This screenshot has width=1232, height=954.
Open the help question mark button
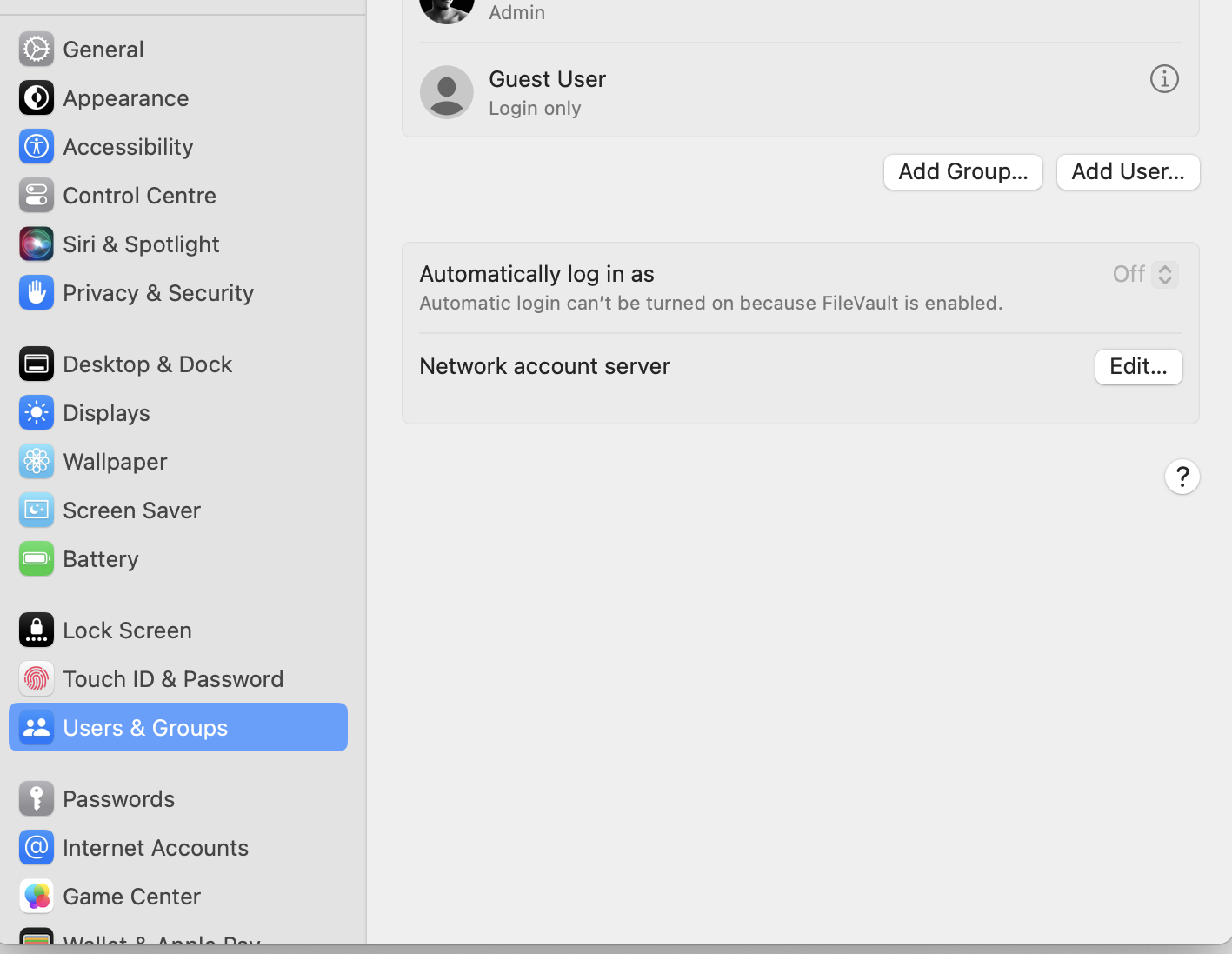tap(1182, 477)
